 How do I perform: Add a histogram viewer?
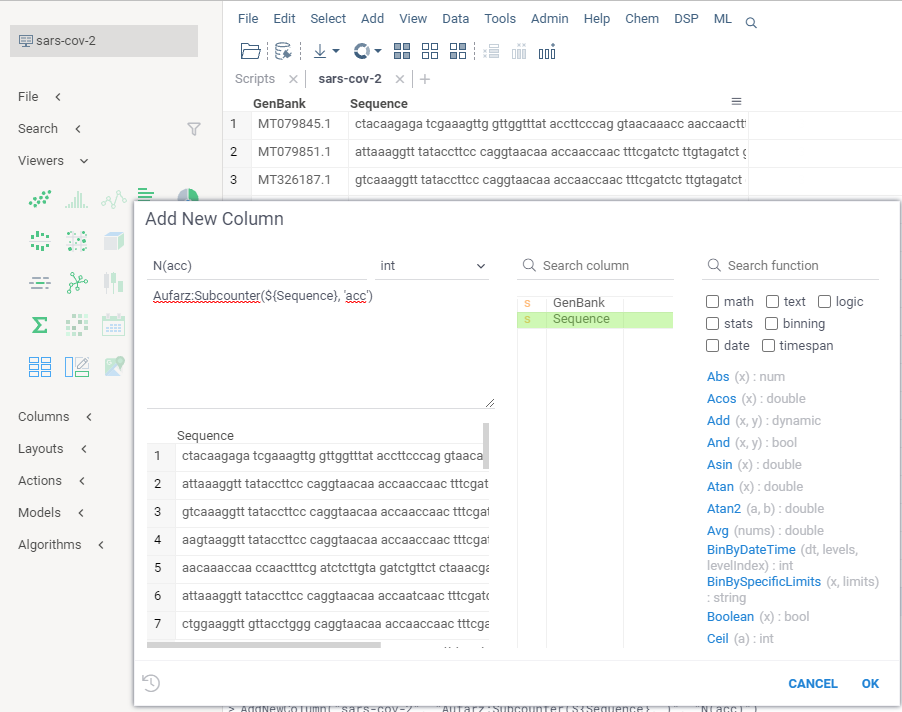pyautogui.click(x=77, y=199)
